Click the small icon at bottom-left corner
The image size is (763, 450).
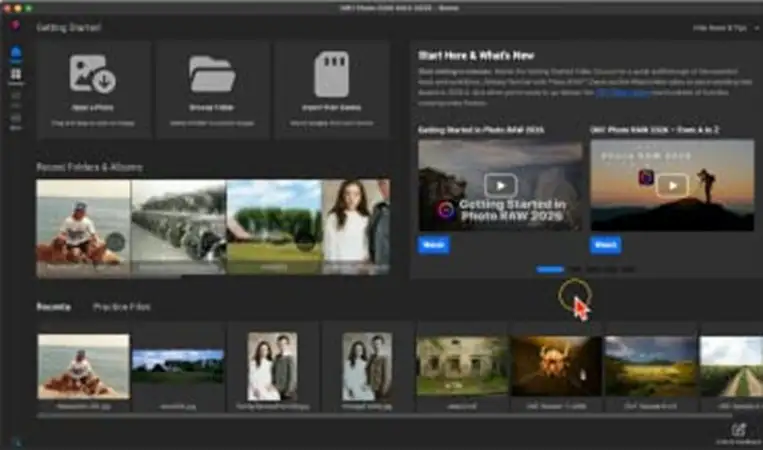[x=17, y=442]
